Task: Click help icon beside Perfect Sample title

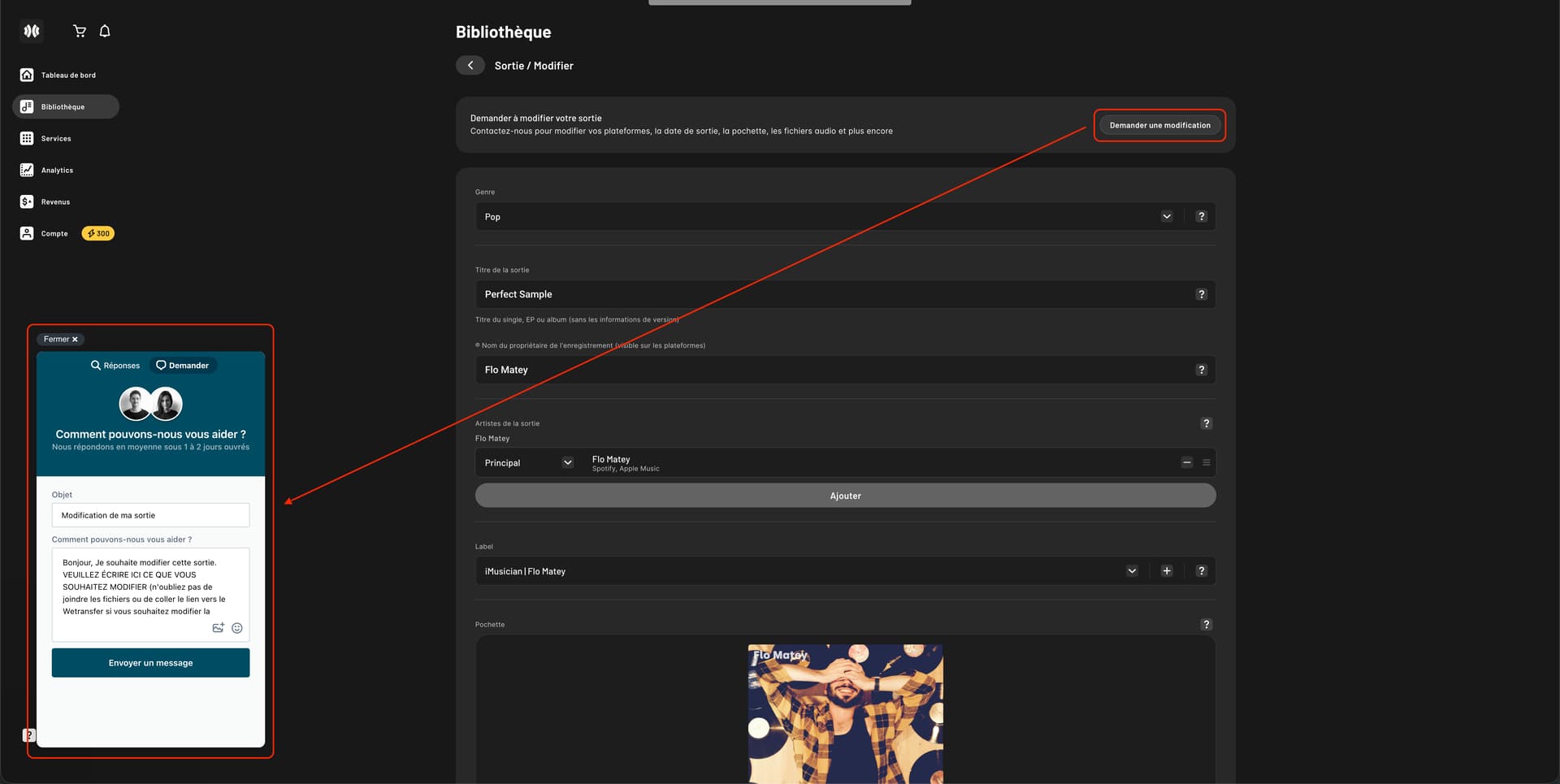Action: (x=1201, y=294)
